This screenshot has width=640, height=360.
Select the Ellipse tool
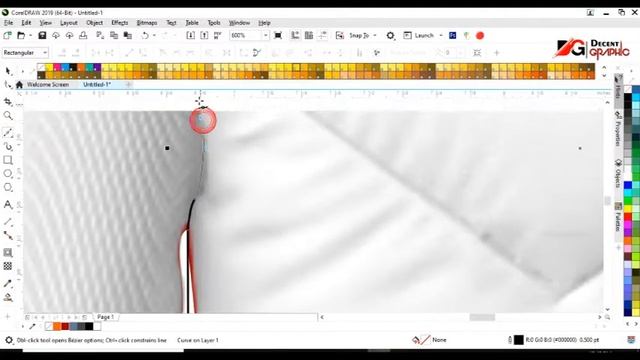8,173
